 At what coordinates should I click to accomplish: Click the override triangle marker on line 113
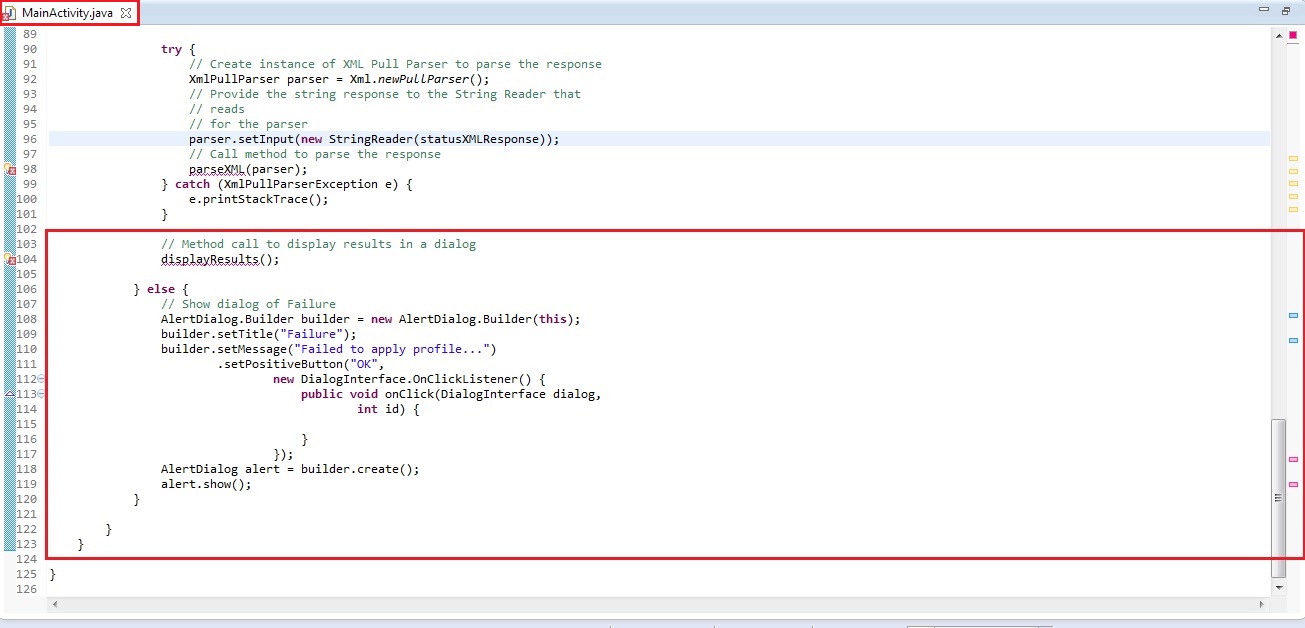pyautogui.click(x=9, y=394)
